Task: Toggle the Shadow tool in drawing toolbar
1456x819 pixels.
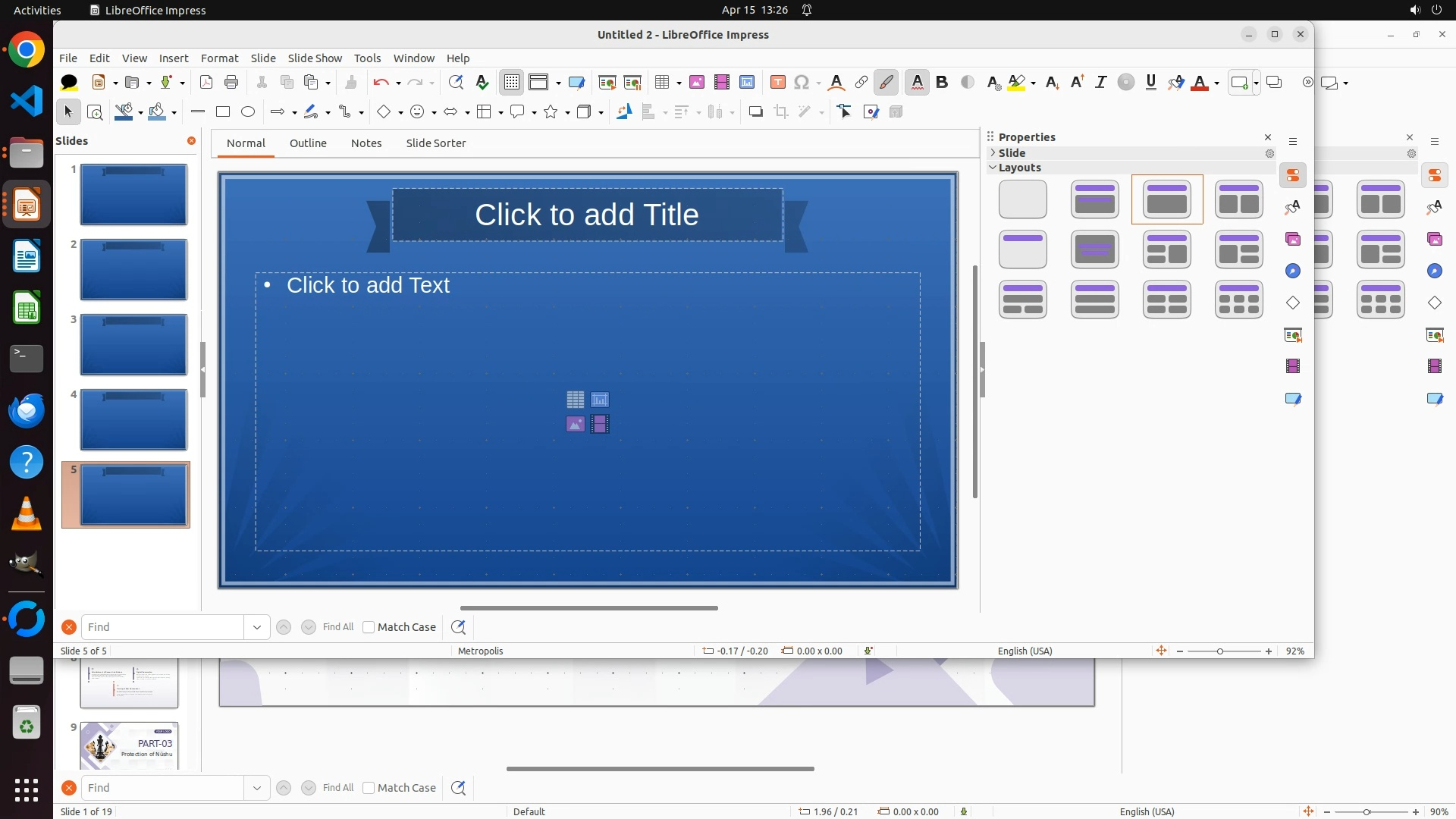Action: tap(755, 112)
